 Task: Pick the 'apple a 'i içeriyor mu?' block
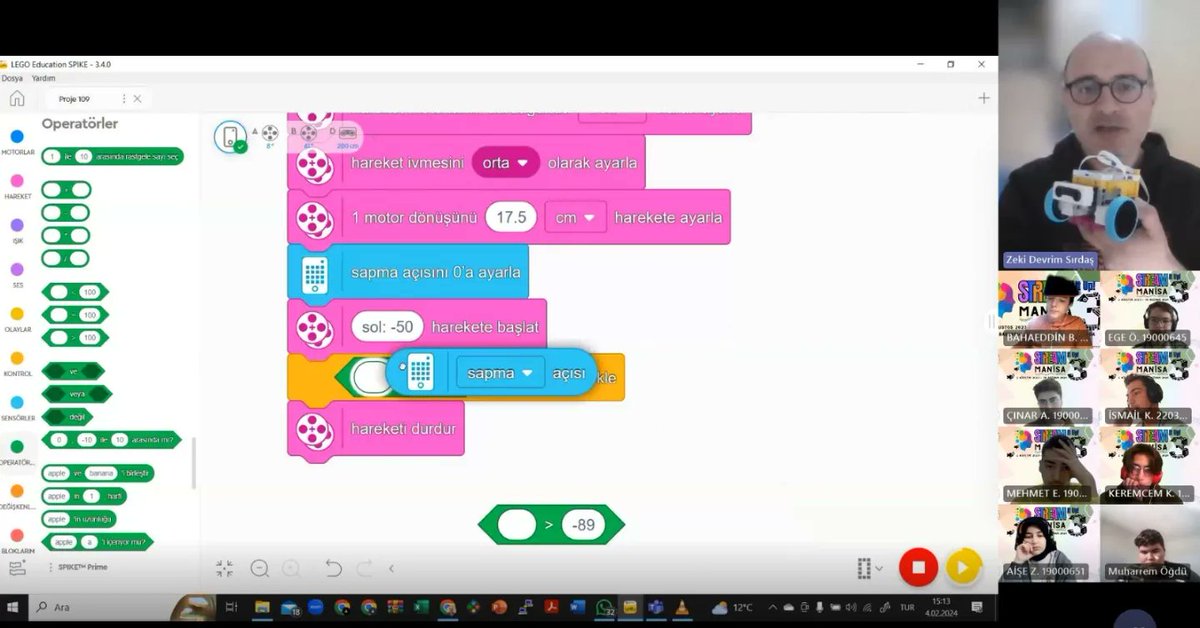coord(97,541)
